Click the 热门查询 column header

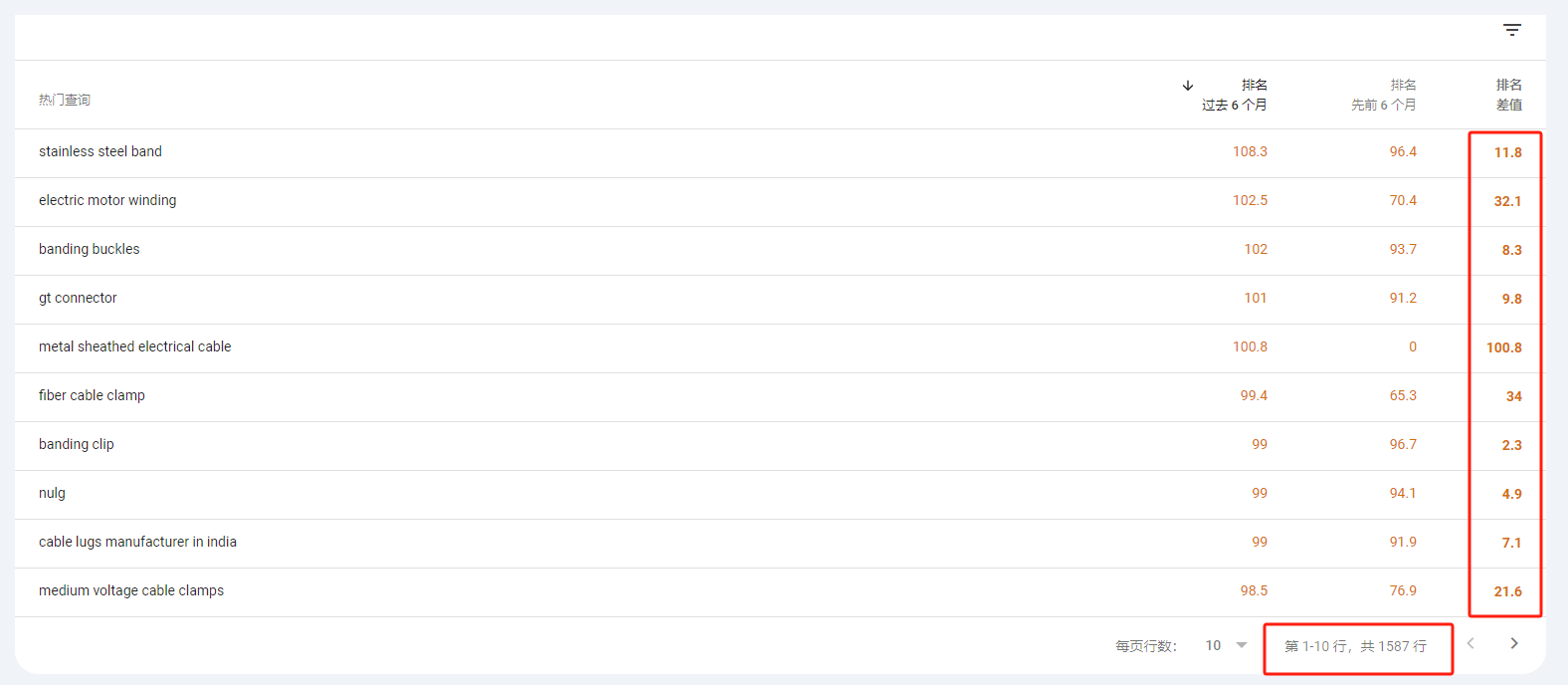click(65, 100)
